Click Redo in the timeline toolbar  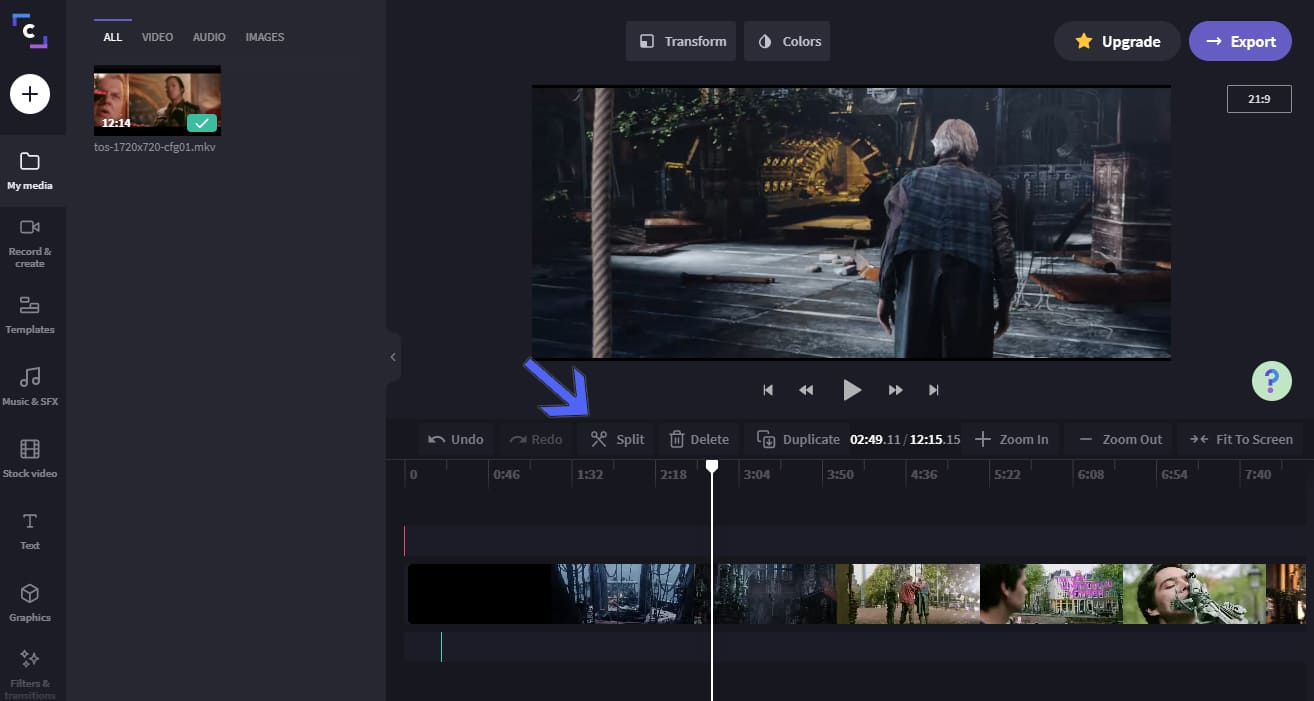pyautogui.click(x=536, y=439)
